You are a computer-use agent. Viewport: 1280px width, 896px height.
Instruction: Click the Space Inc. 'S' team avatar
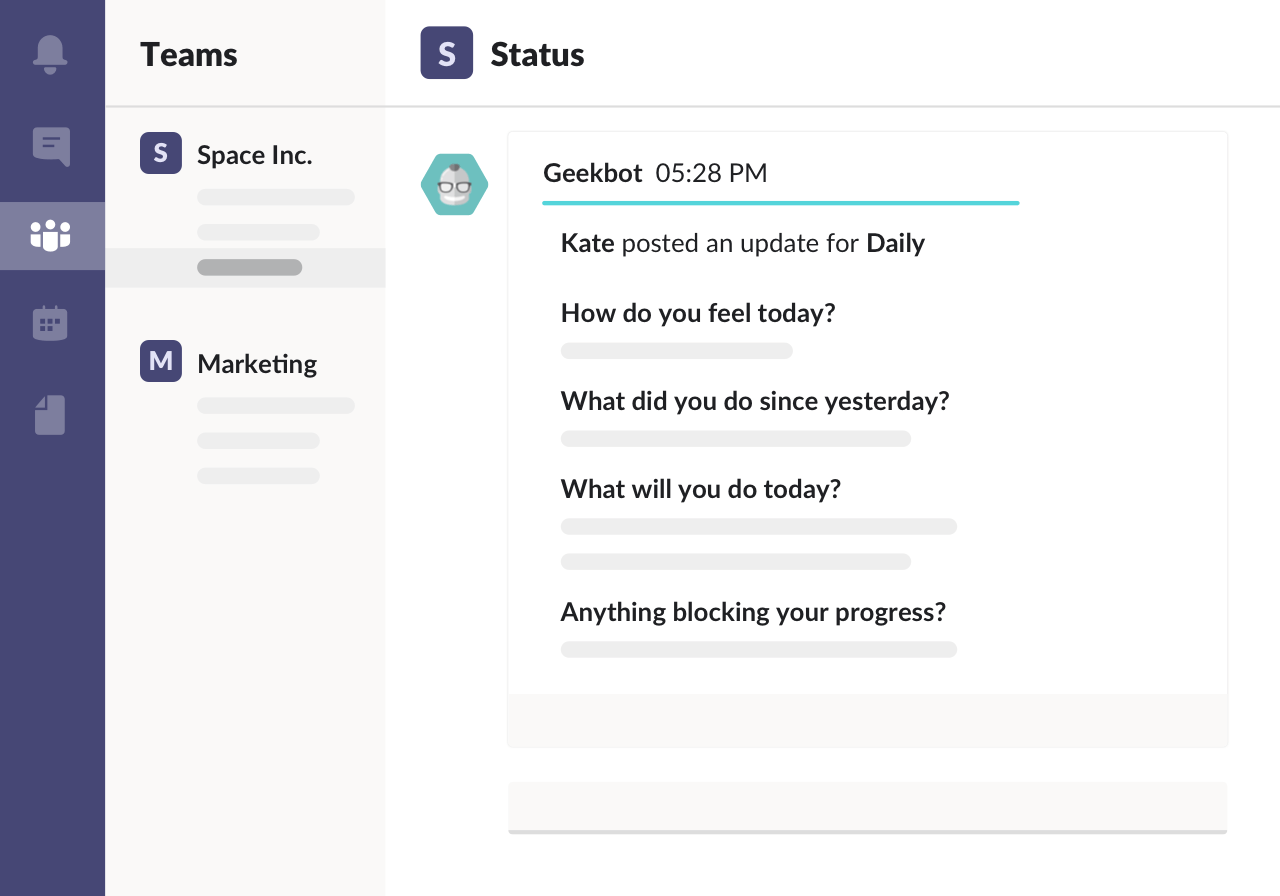[x=161, y=154]
